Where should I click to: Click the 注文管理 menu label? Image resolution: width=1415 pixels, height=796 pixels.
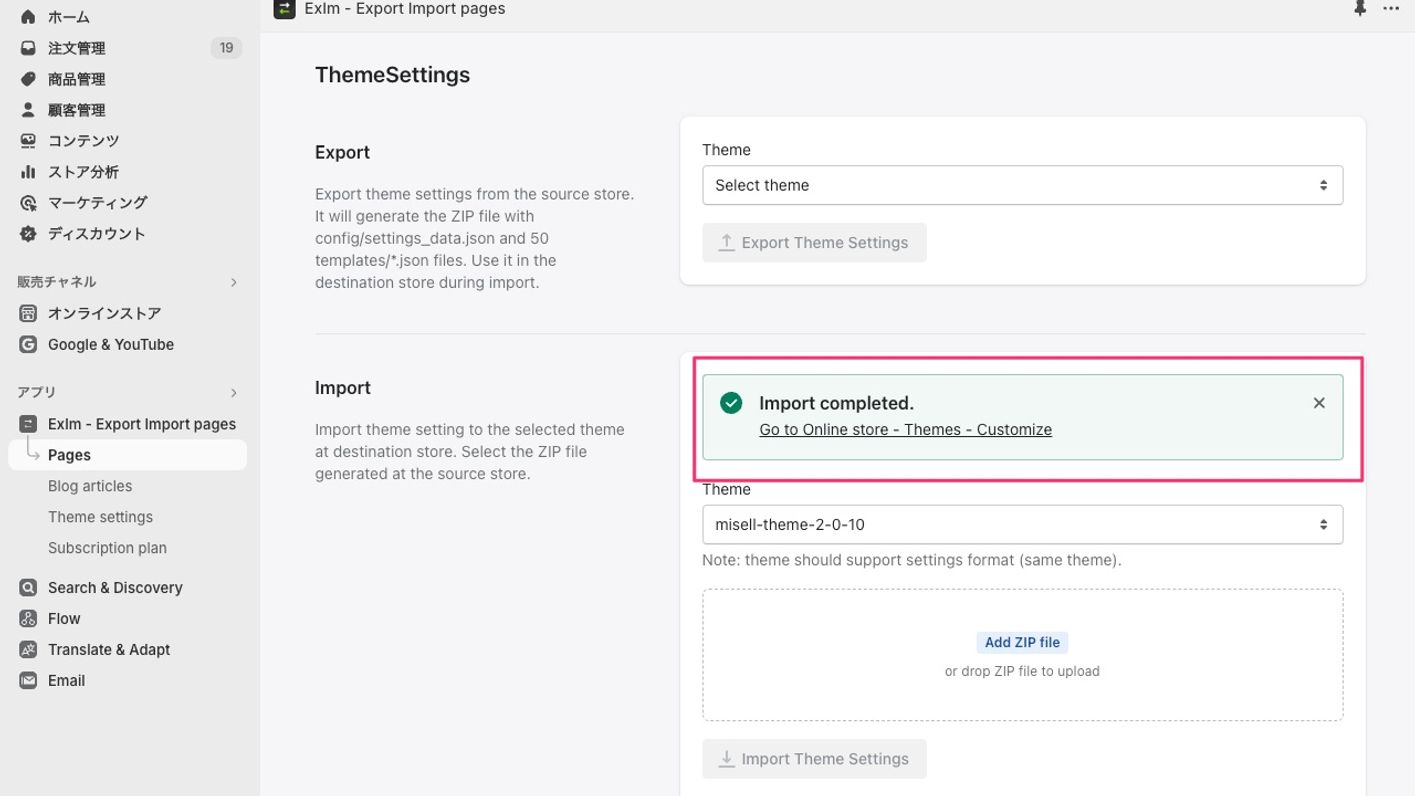click(x=76, y=48)
